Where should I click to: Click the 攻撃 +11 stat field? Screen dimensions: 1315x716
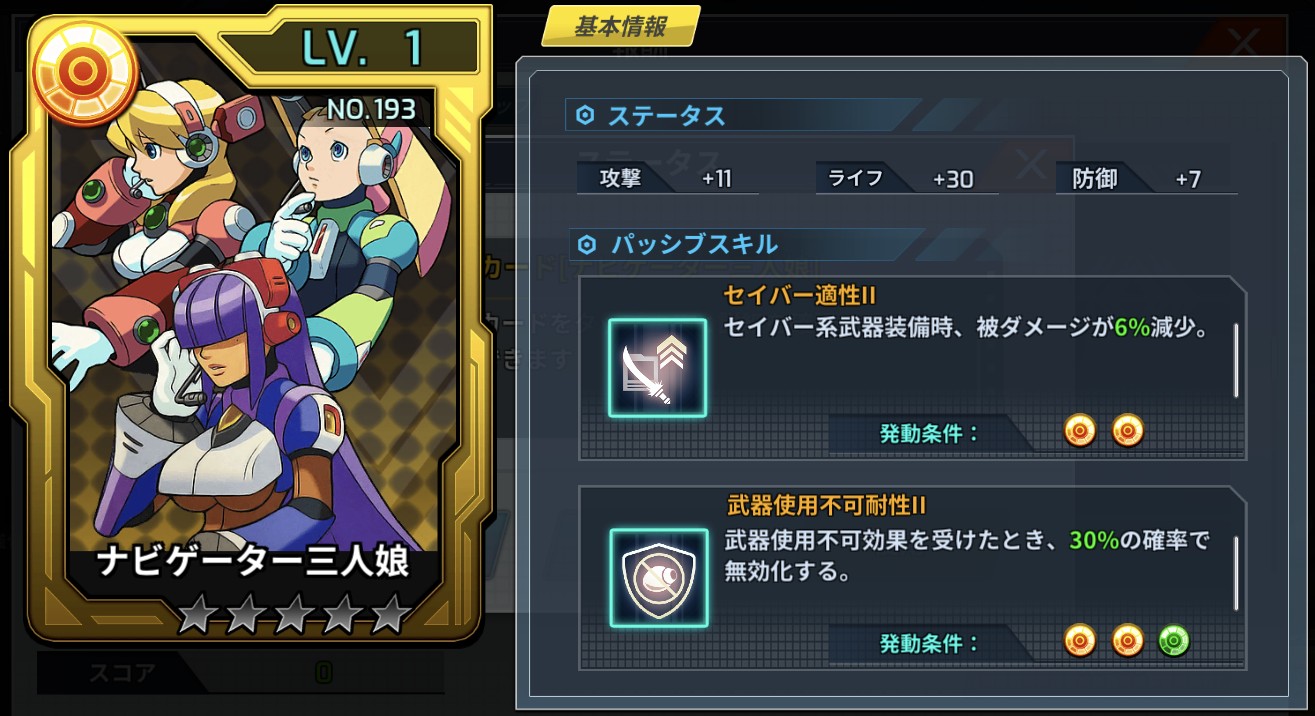coord(668,179)
